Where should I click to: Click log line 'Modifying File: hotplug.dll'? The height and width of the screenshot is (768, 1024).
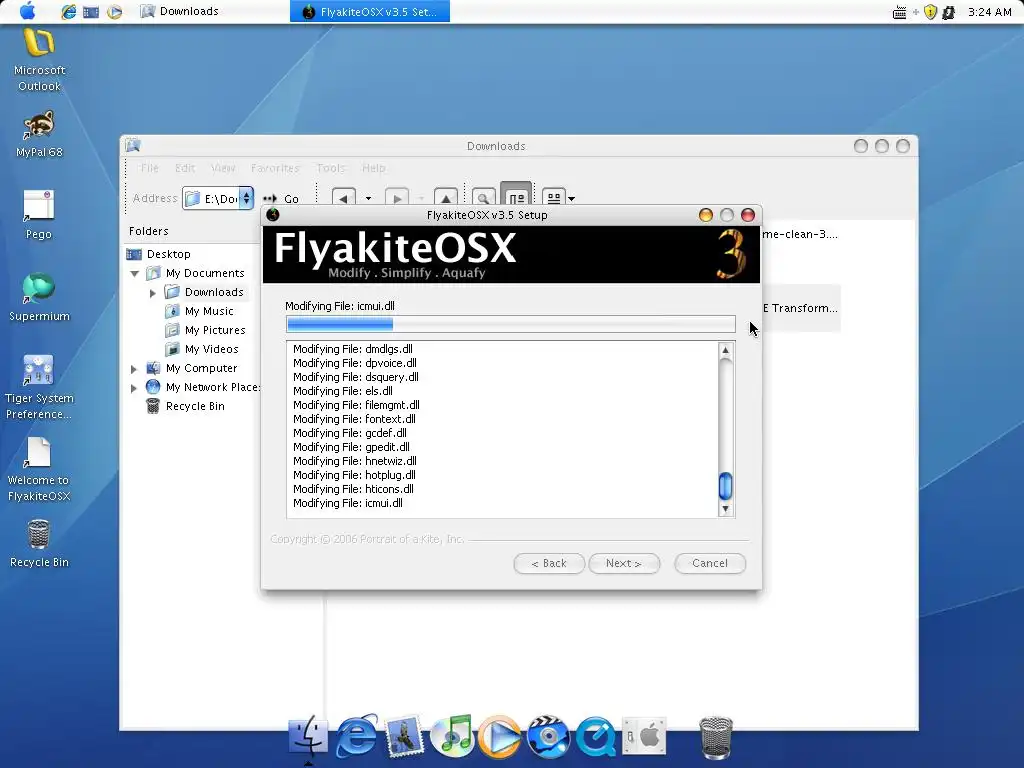coord(354,475)
